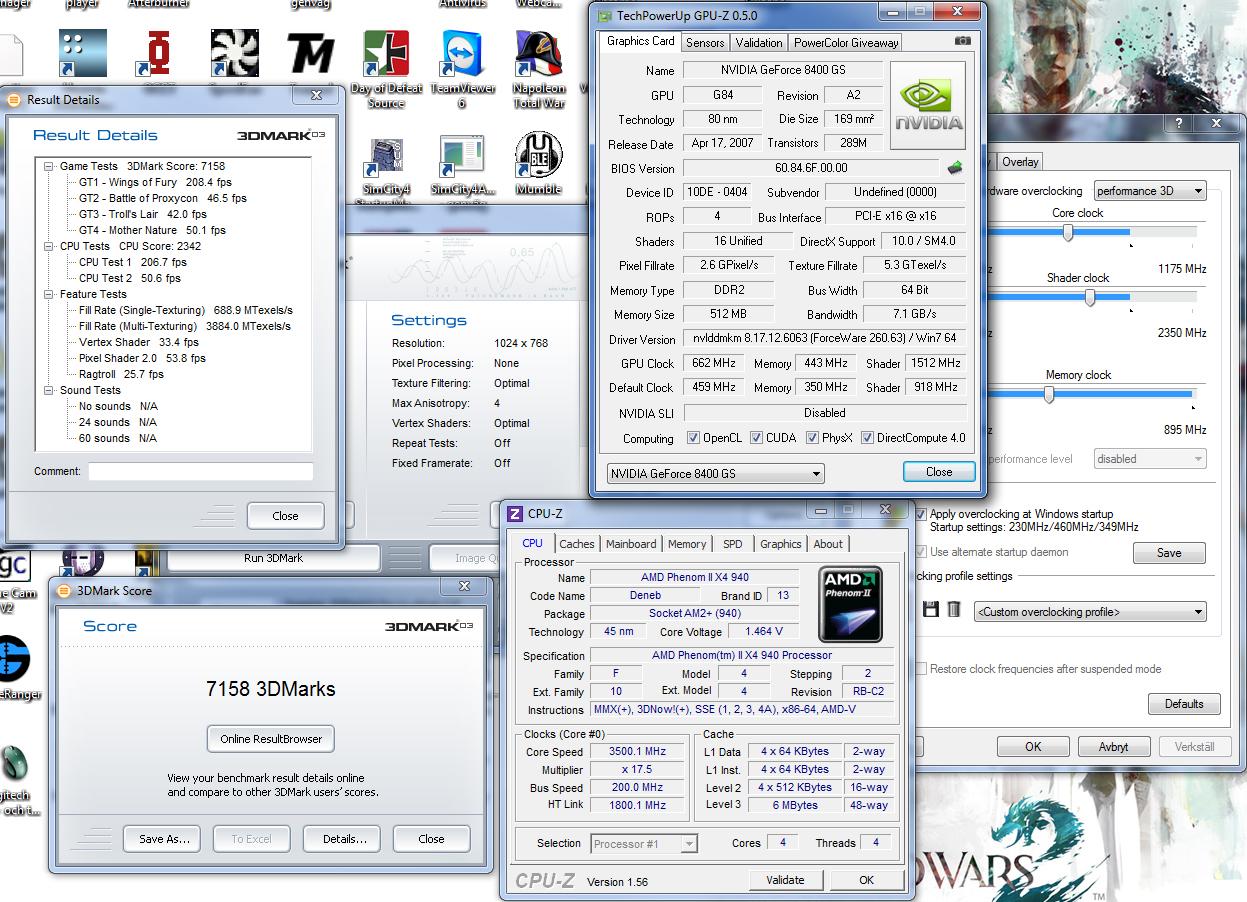Select the Ragtroll 25.7 fps row
Viewport: 1247px width, 902px height.
(x=121, y=374)
